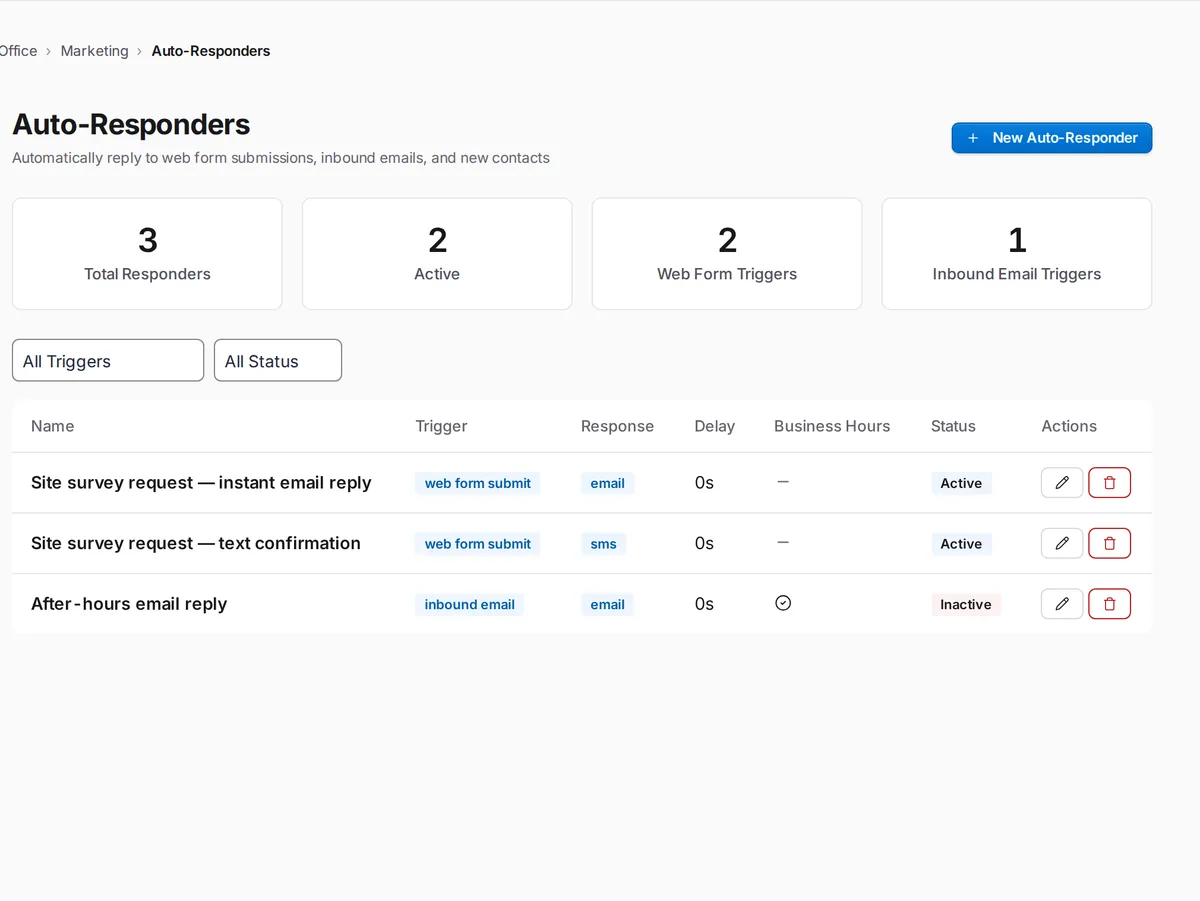Edit the After-hours email reply responder
Image resolution: width=1200 pixels, height=901 pixels.
1062,604
